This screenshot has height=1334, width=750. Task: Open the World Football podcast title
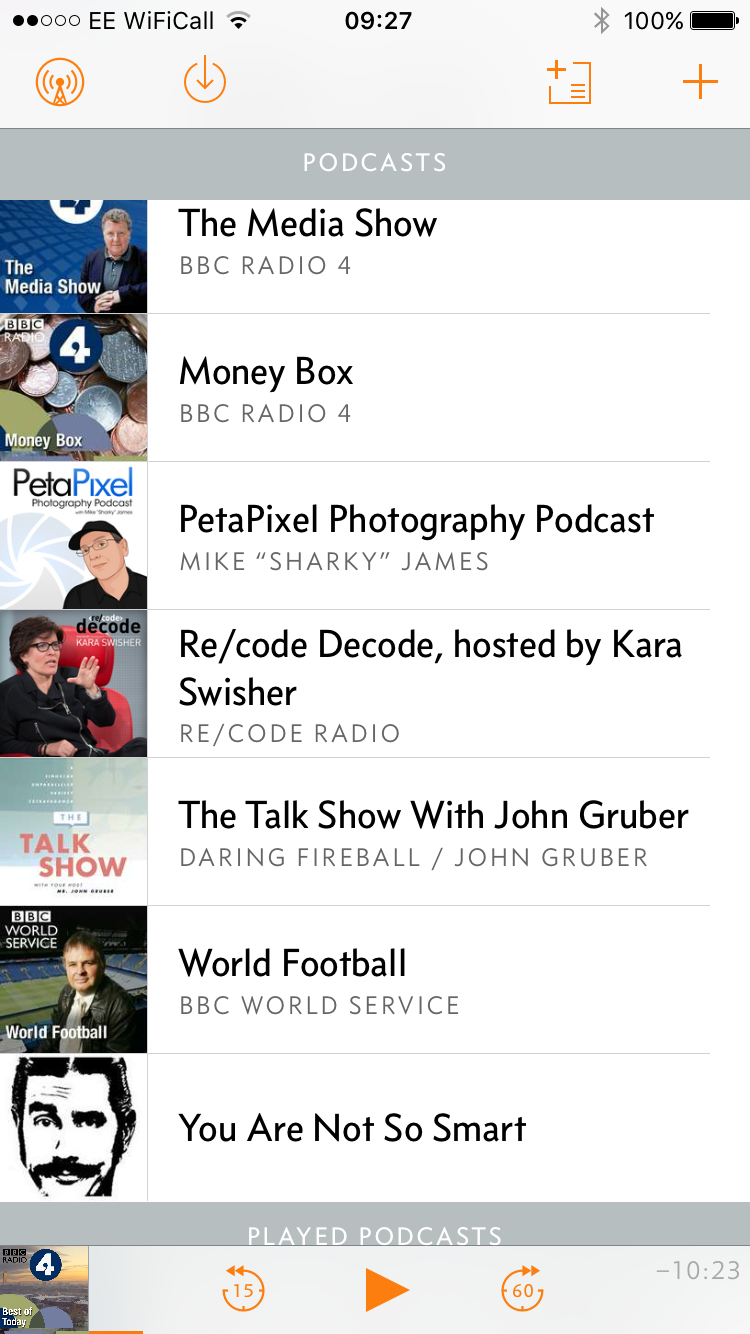tap(293, 963)
